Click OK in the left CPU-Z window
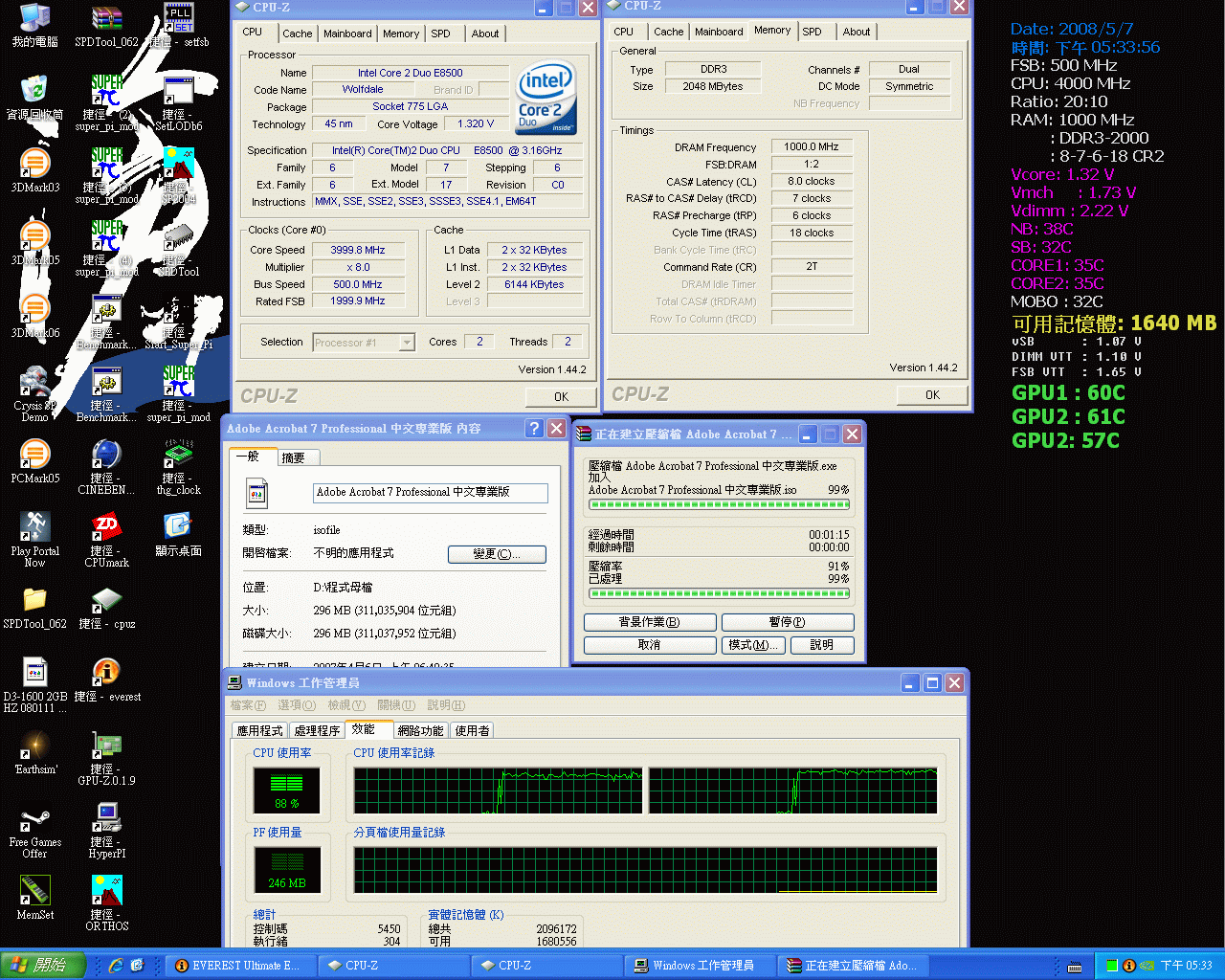Viewport: 1225px width, 980px height. click(562, 396)
